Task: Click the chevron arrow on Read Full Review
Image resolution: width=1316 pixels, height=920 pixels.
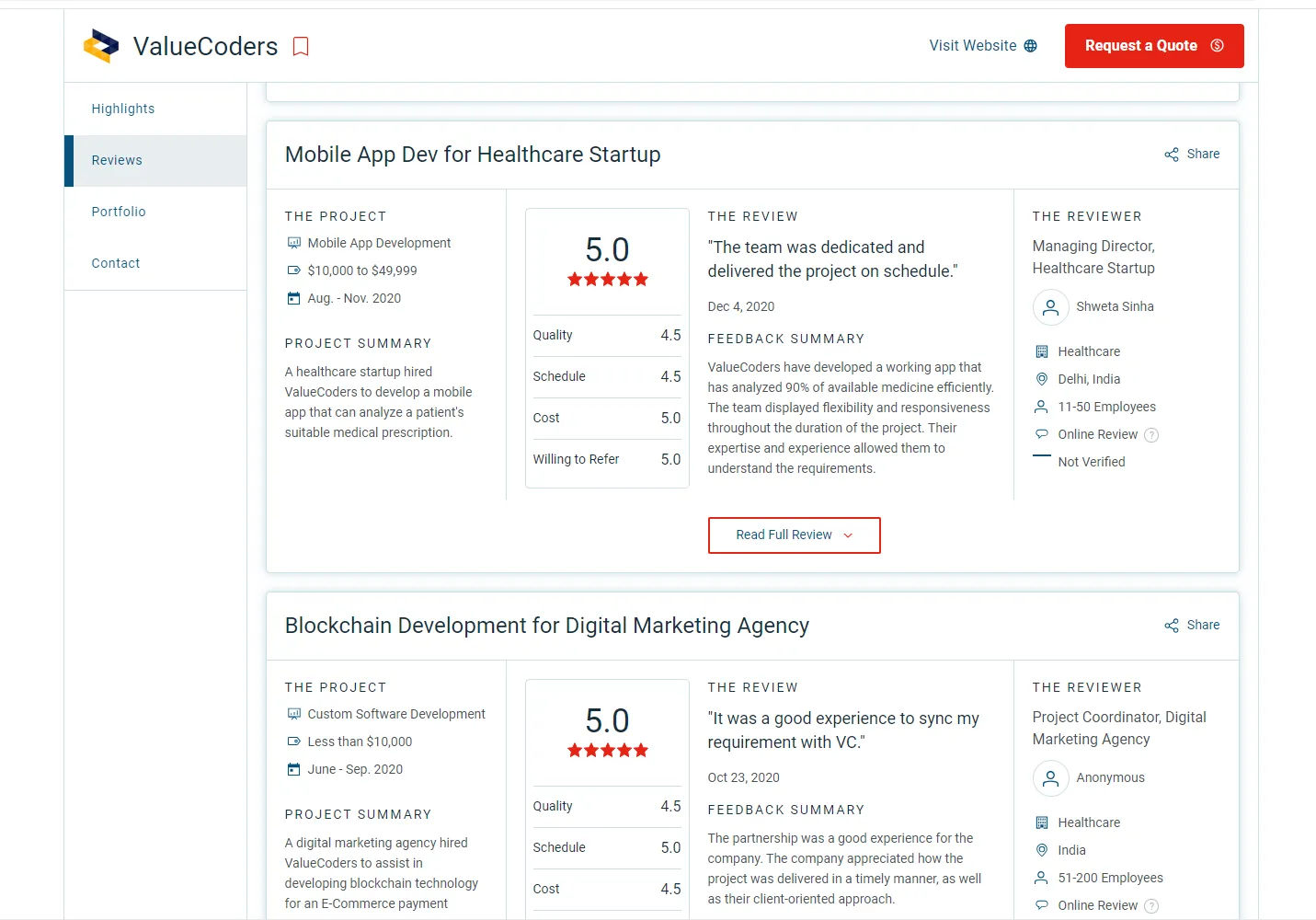Action: click(848, 535)
